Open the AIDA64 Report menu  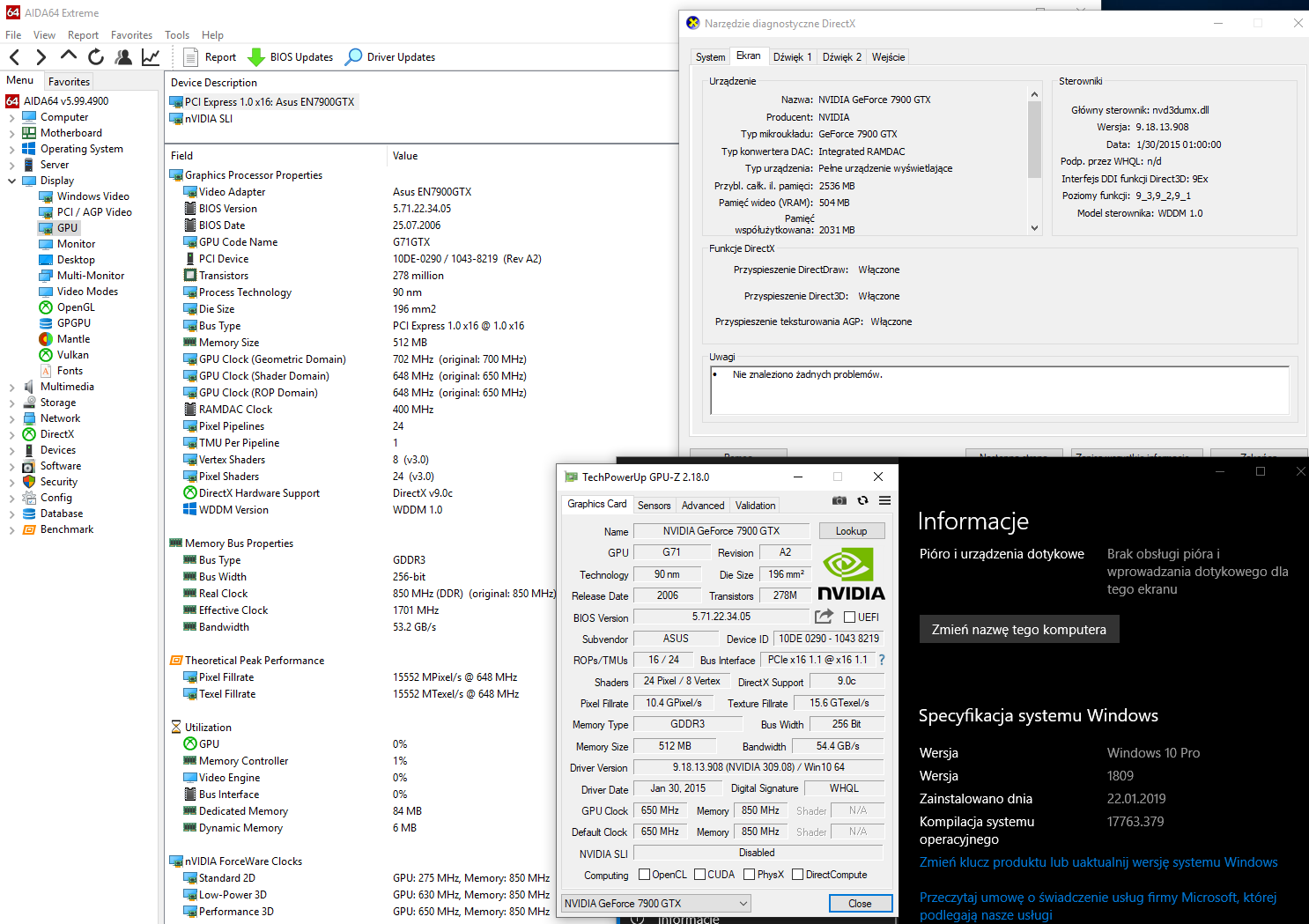click(83, 35)
